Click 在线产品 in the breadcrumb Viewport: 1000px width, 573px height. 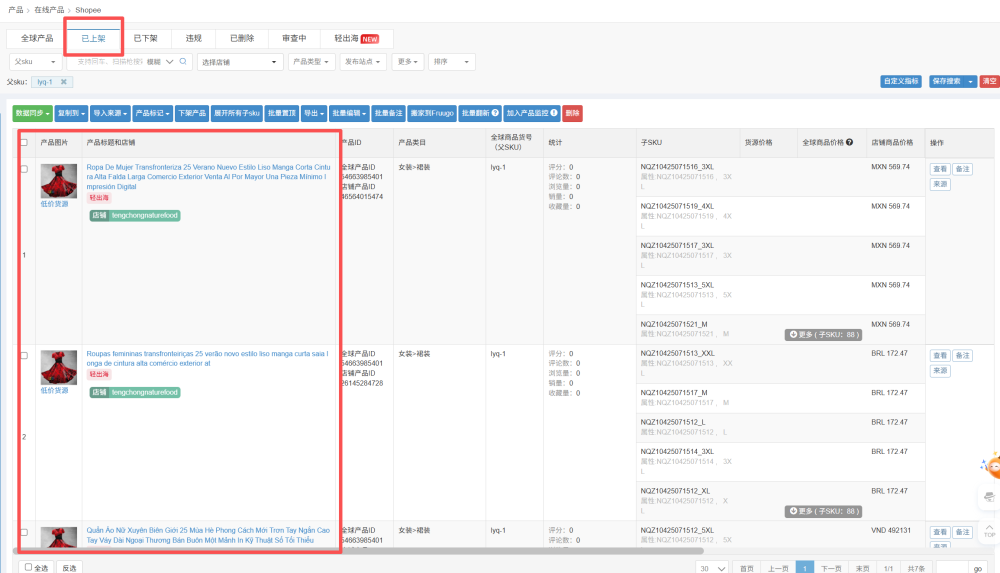[49, 10]
